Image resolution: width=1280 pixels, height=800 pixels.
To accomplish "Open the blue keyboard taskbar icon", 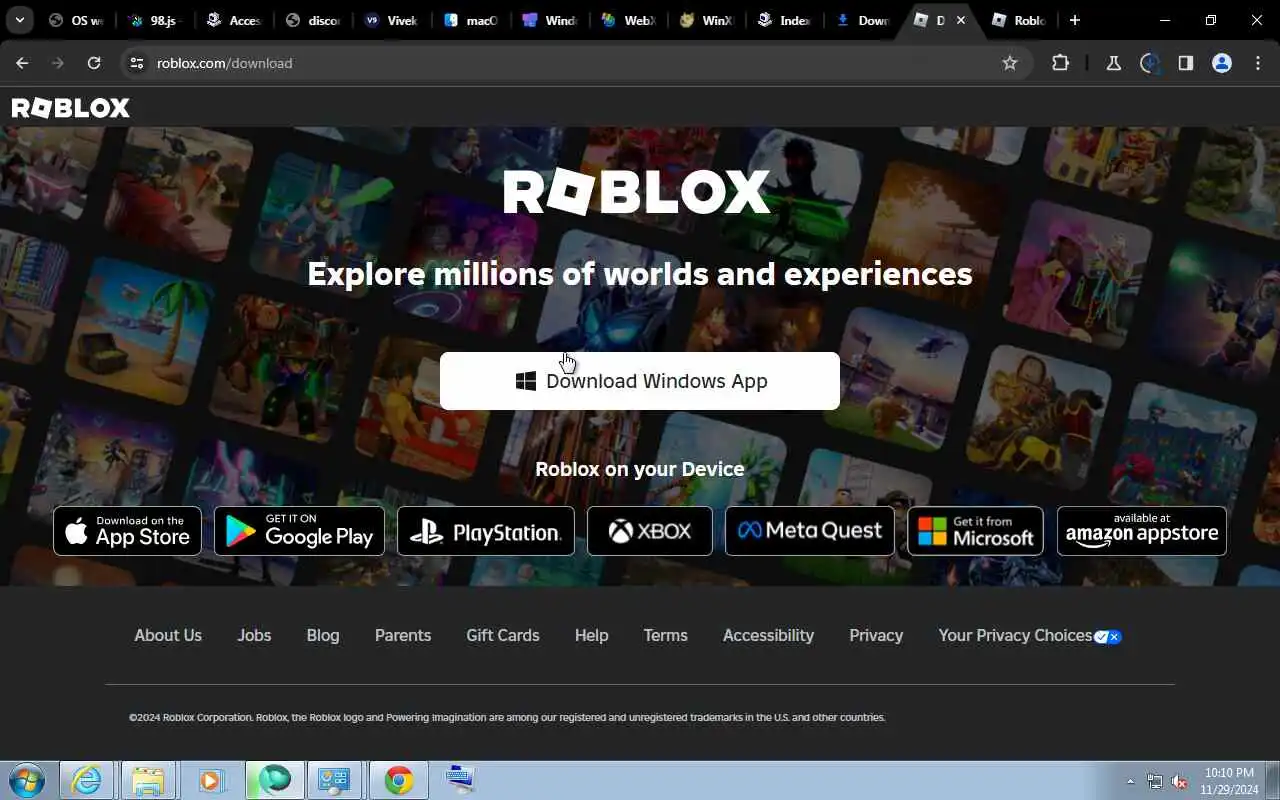I will pos(460,780).
